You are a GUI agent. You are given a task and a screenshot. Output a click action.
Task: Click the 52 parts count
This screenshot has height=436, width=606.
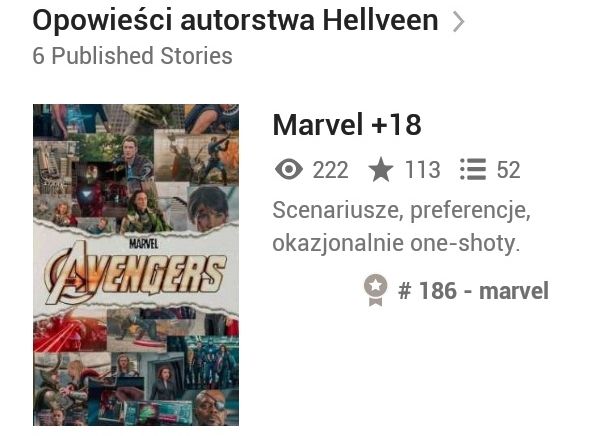[x=508, y=170]
